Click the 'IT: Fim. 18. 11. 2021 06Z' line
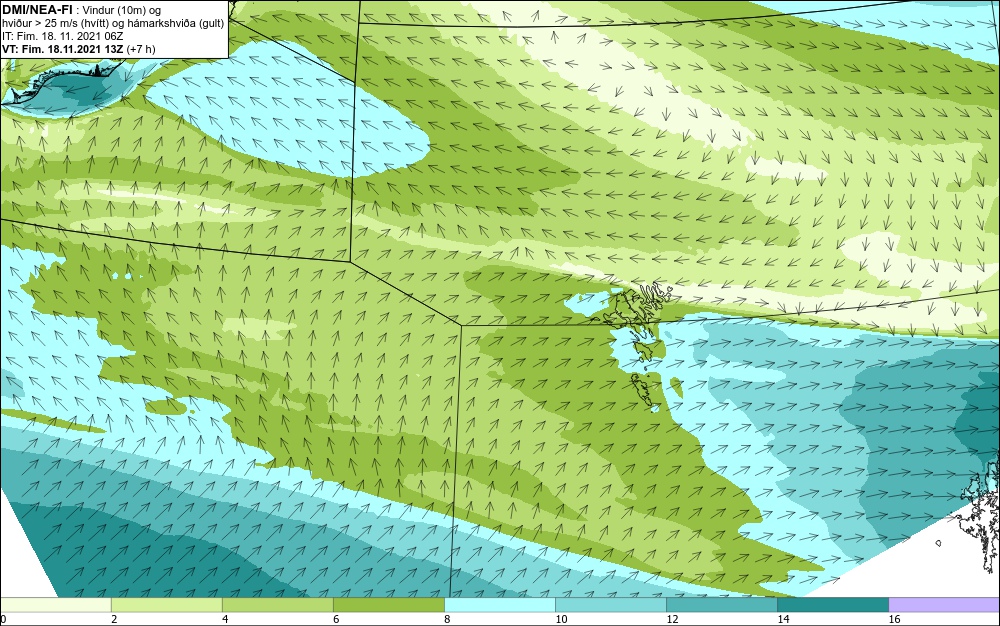The image size is (1000, 626). (63, 36)
